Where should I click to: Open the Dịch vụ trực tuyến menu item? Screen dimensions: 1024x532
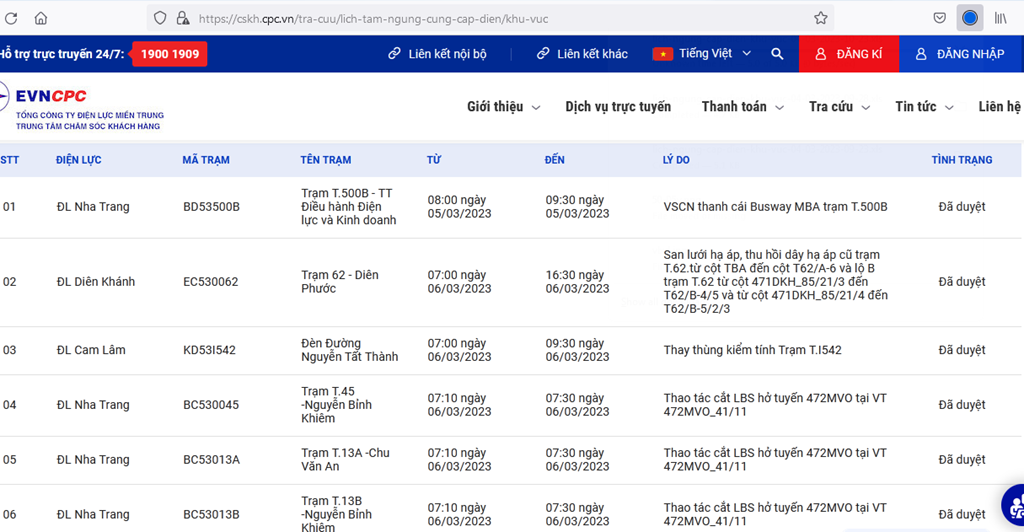618,107
